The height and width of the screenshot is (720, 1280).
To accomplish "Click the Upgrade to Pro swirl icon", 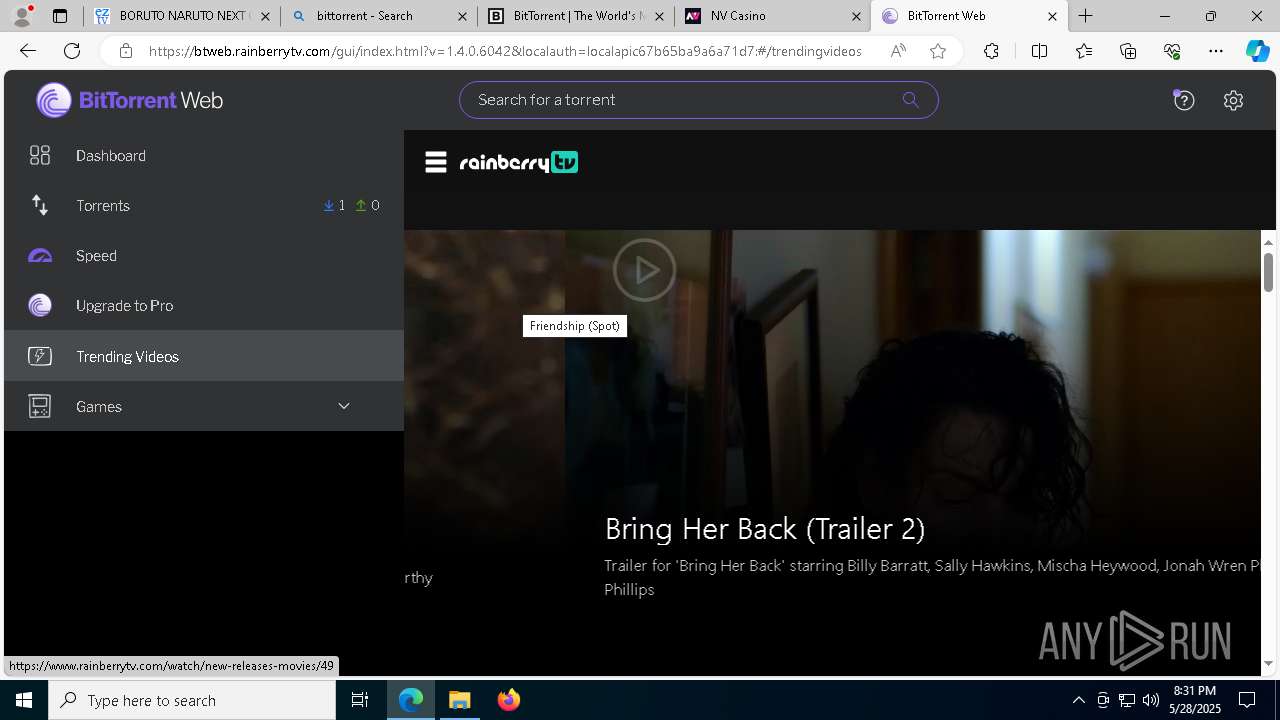I will point(40,305).
